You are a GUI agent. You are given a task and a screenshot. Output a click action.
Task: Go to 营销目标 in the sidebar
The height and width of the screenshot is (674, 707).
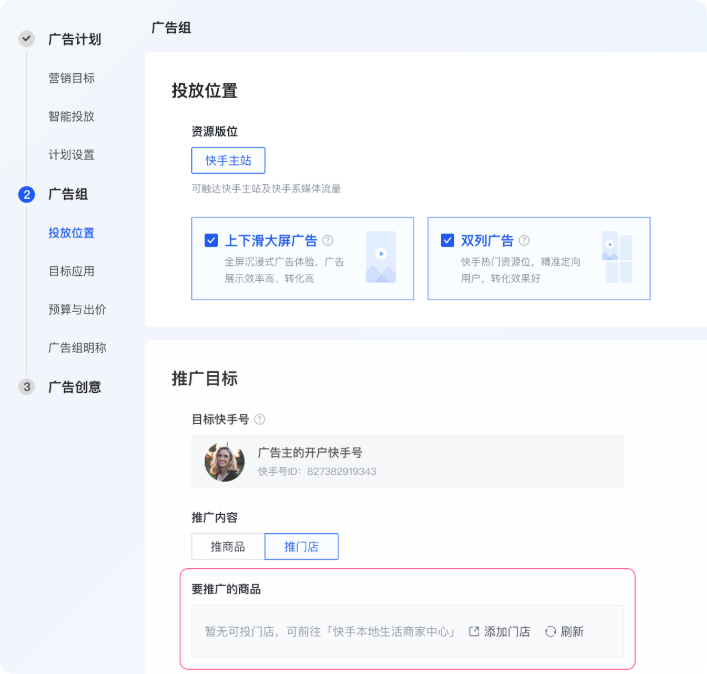click(x=72, y=78)
